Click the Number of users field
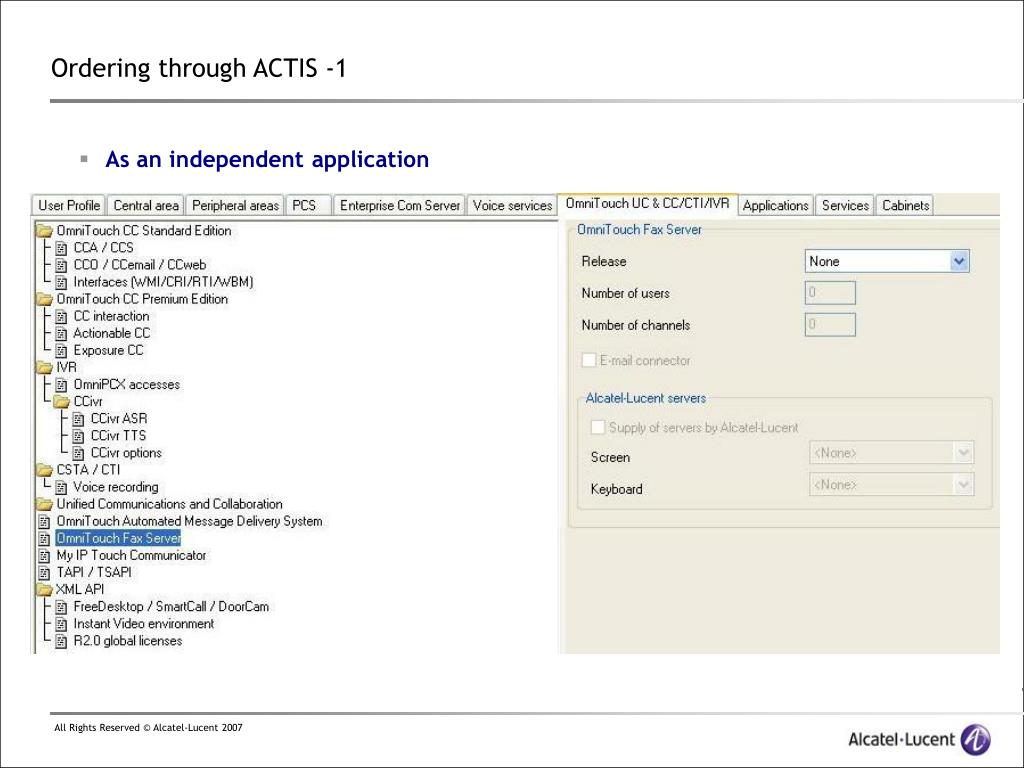Viewport: 1024px width, 768px height. [x=830, y=293]
